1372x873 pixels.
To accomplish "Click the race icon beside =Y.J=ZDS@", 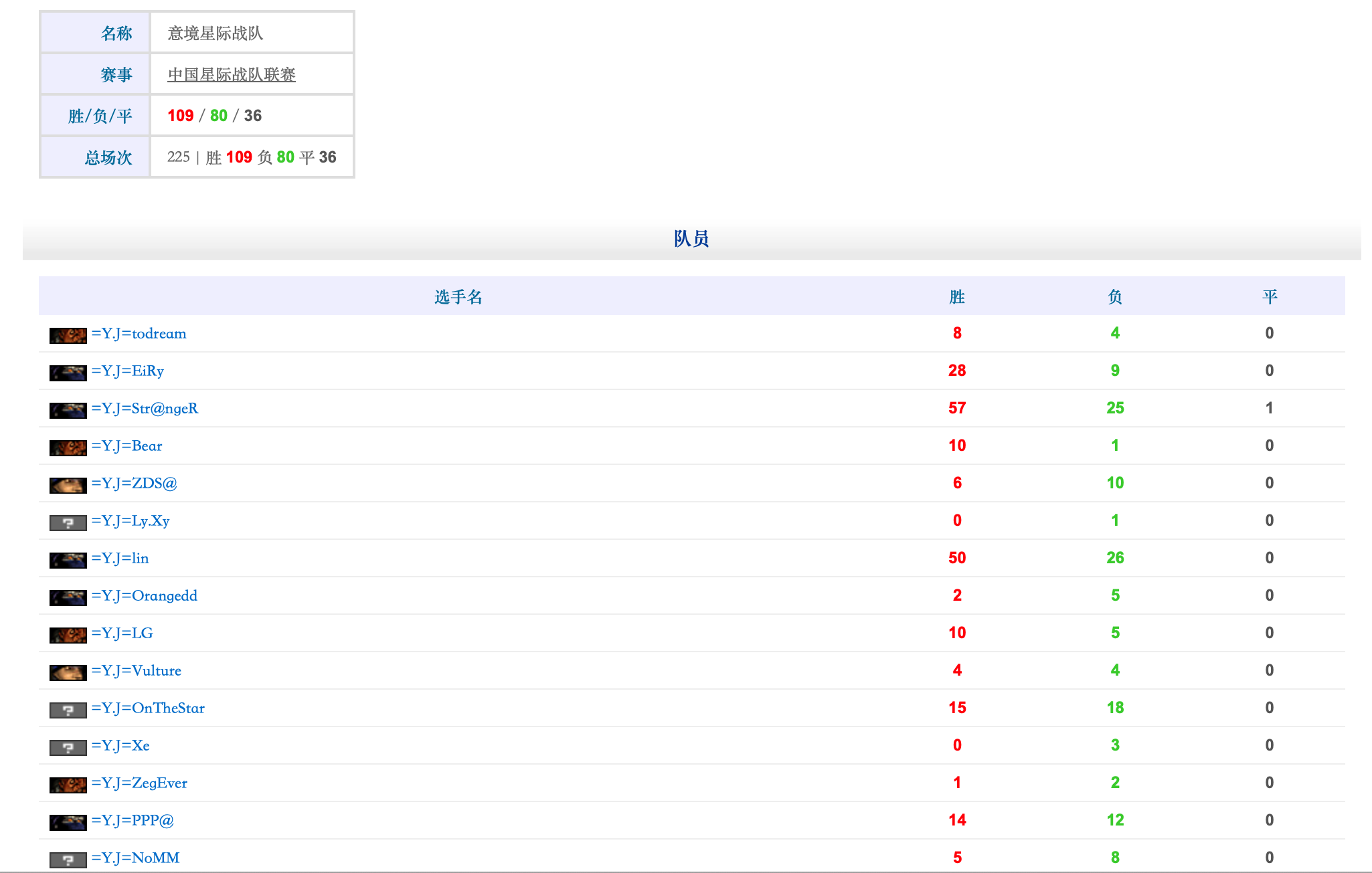I will (x=68, y=485).
